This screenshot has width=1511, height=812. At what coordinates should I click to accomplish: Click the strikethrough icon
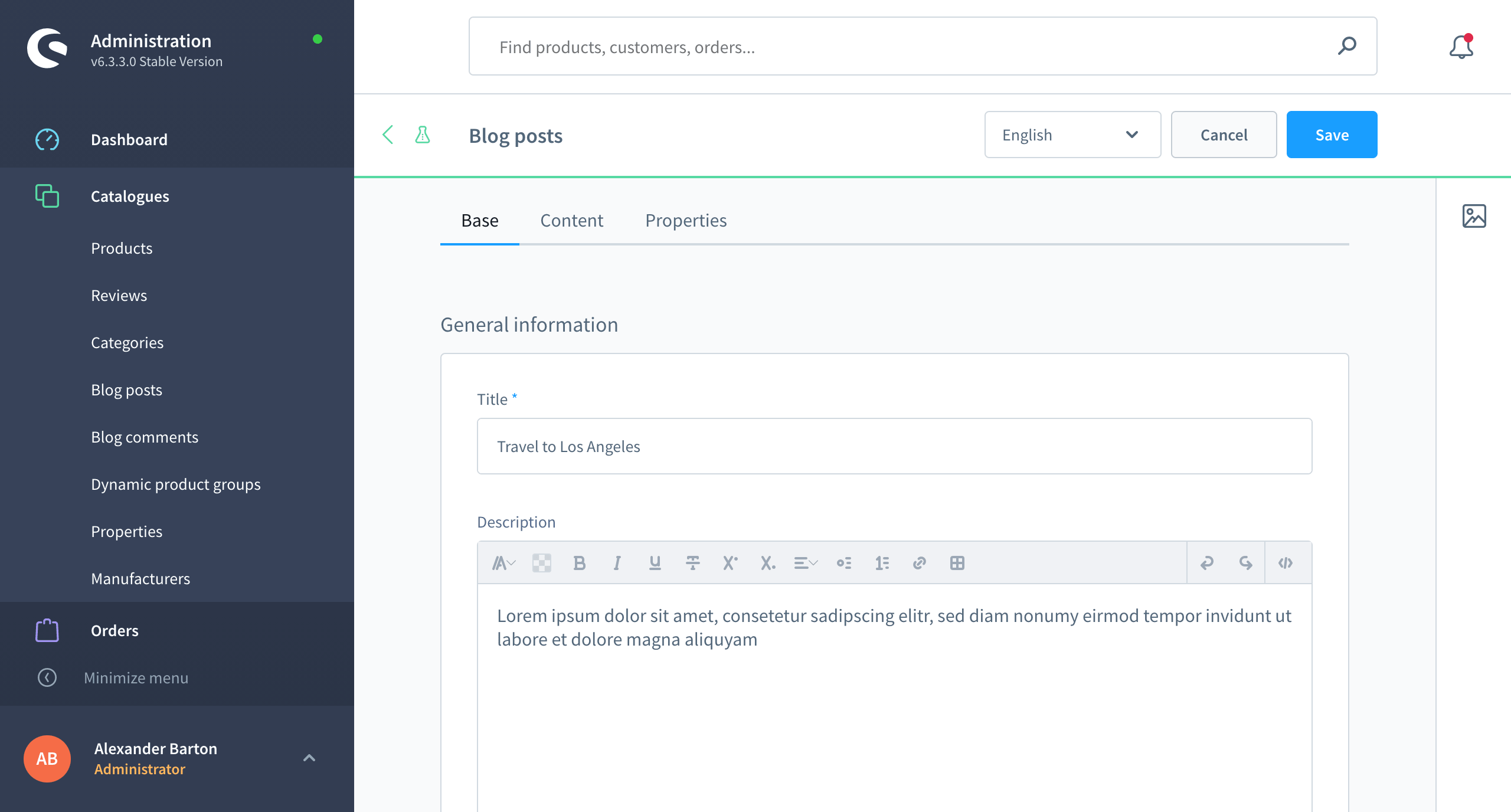click(x=692, y=563)
